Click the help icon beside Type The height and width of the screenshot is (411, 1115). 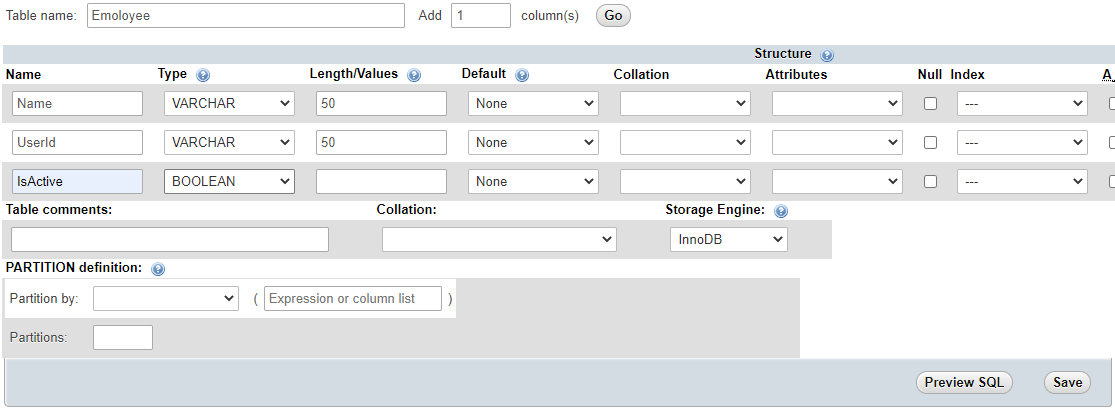click(203, 75)
